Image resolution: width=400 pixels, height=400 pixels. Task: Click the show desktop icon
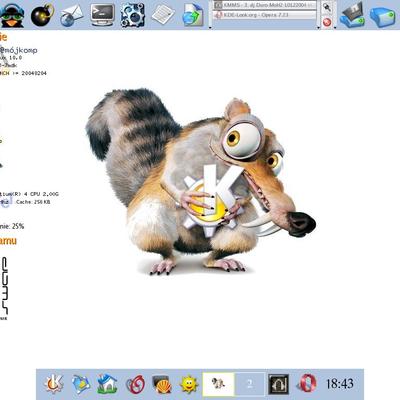(81, 384)
